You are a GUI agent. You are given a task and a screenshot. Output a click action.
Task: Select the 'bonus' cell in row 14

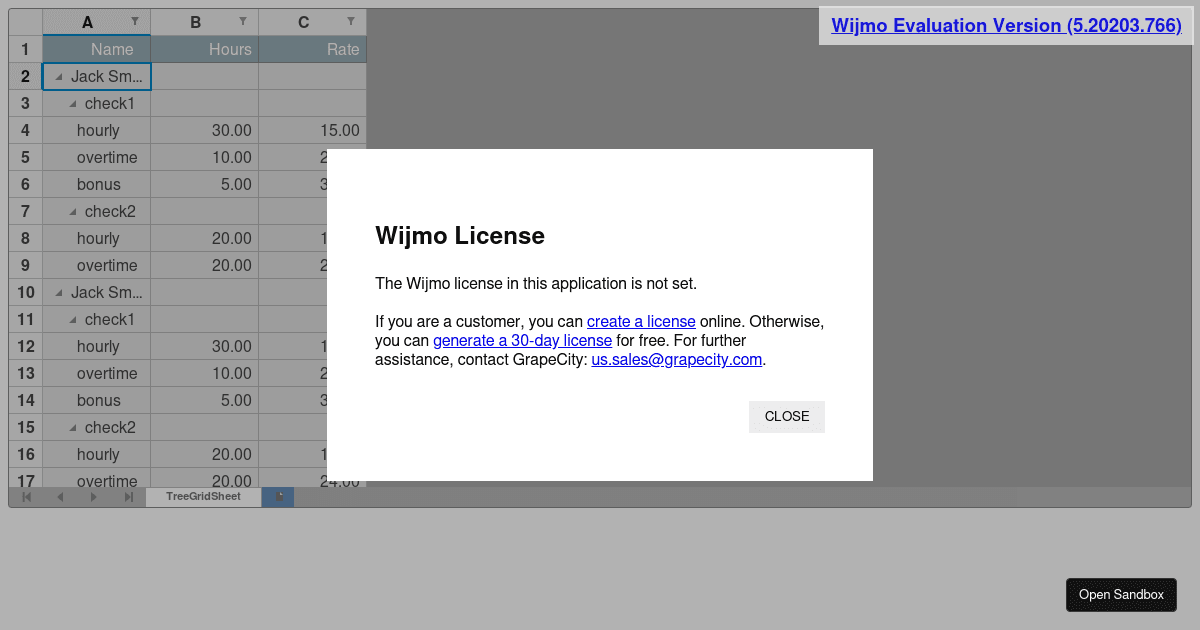click(x=97, y=400)
